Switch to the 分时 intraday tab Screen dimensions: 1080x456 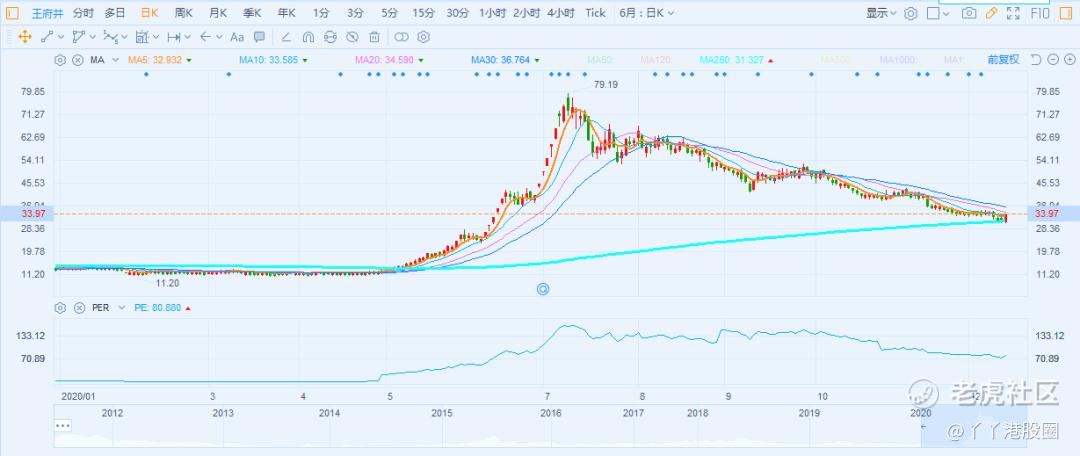pyautogui.click(x=84, y=13)
